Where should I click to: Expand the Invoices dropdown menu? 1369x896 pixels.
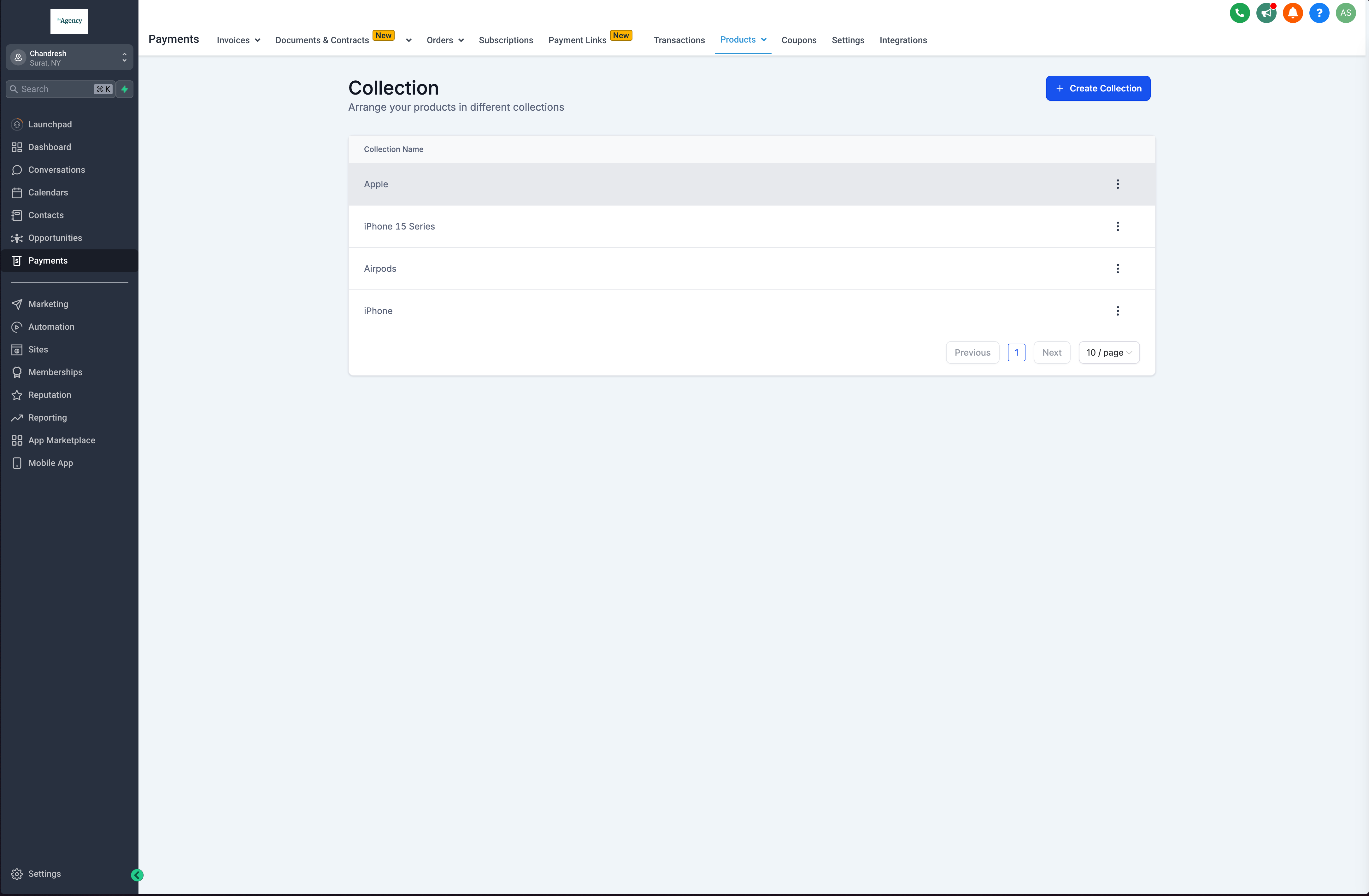238,40
